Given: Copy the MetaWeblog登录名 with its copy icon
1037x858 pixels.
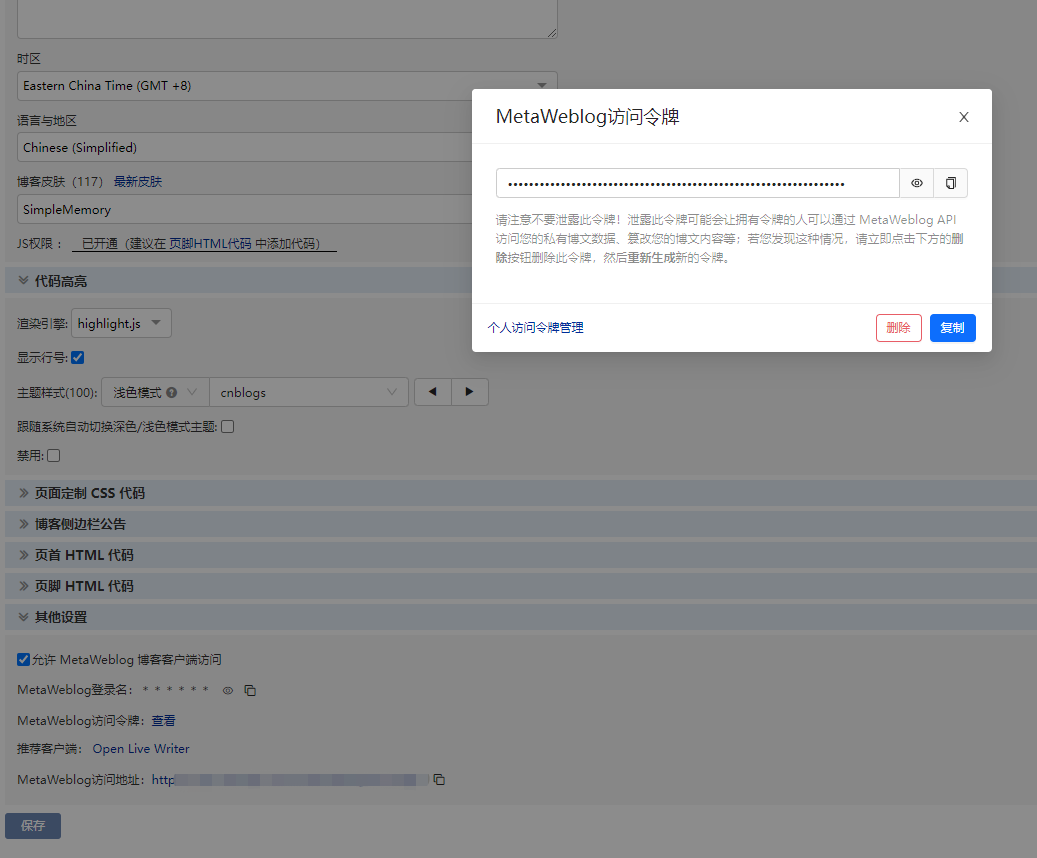Looking at the screenshot, I should tap(250, 691).
